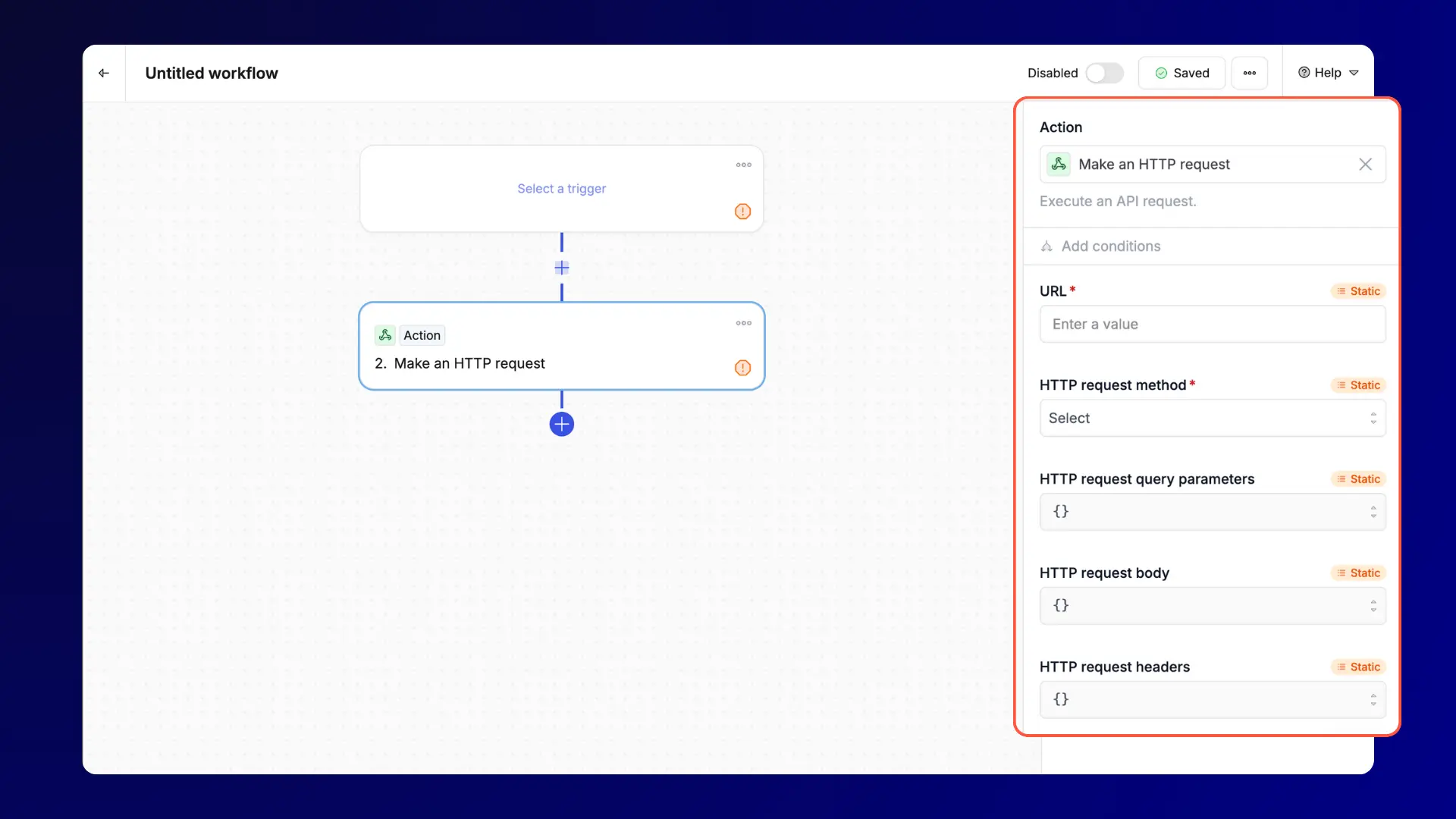
Task: Click the Help question mark icon
Action: point(1303,72)
